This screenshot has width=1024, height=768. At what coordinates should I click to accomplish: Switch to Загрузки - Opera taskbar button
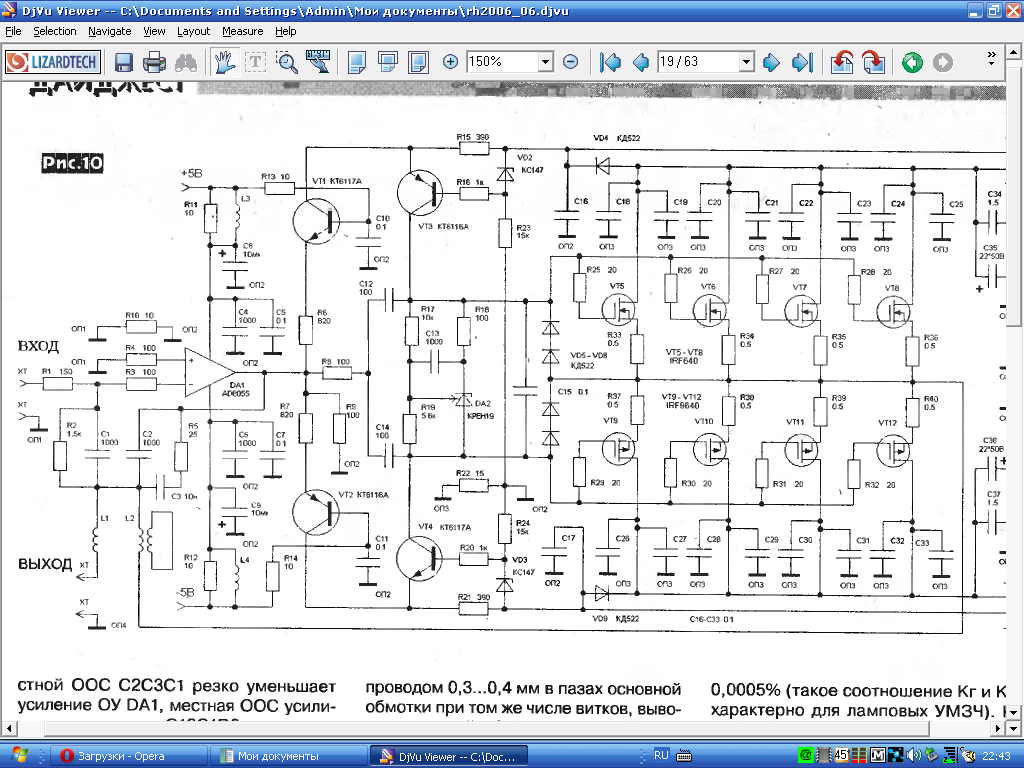pos(129,756)
